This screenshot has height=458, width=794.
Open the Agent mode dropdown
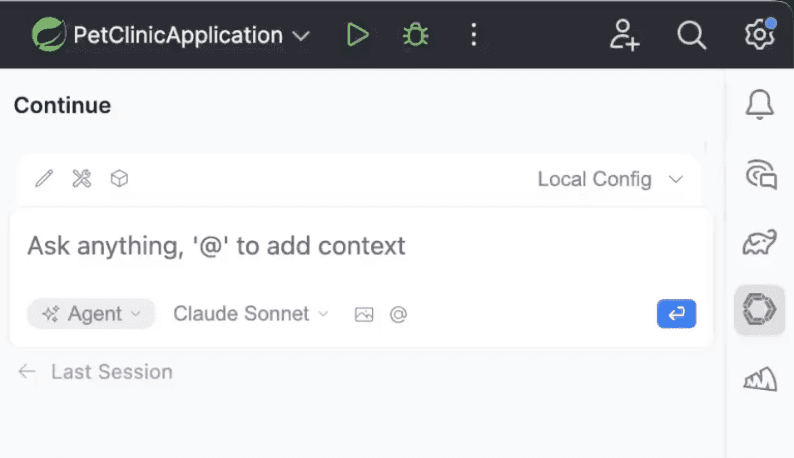(92, 314)
